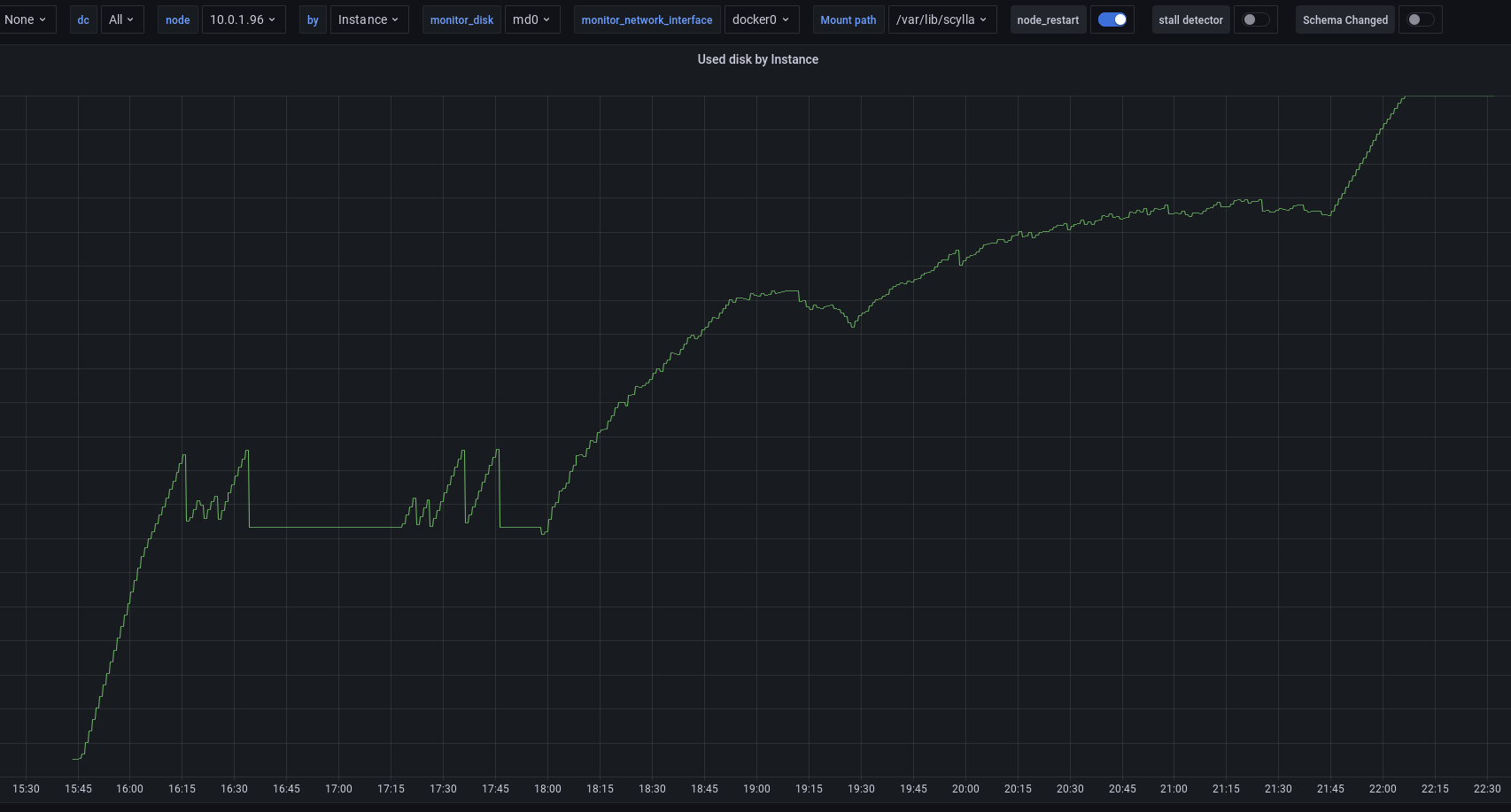The image size is (1511, 812).
Task: Click the monitor_network_interface variable label
Action: (647, 19)
